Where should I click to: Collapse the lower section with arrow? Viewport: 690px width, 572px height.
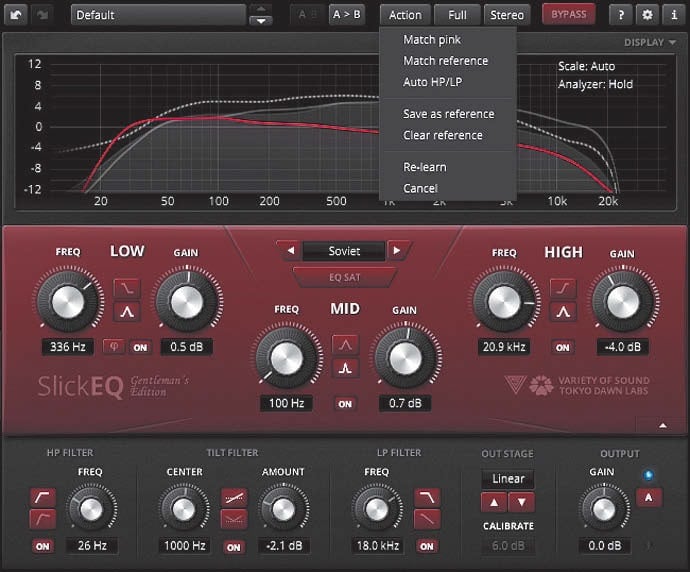[x=663, y=425]
